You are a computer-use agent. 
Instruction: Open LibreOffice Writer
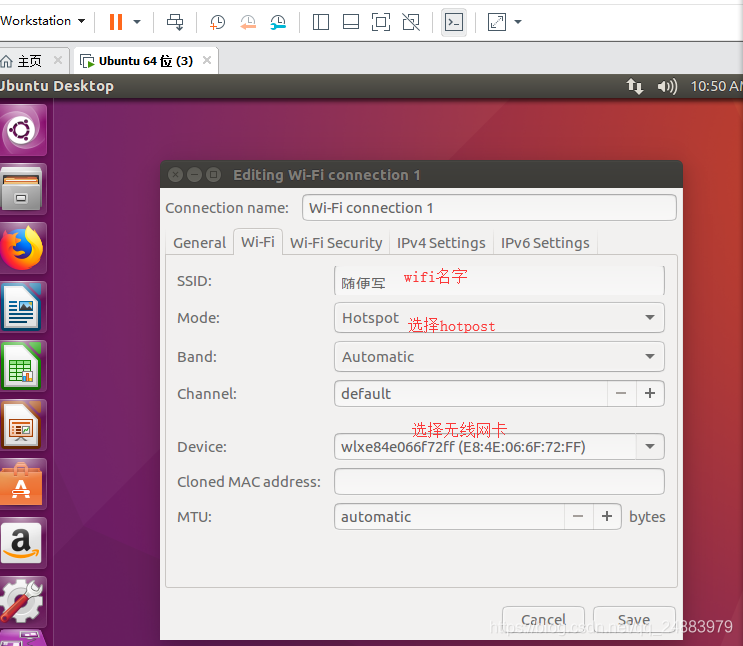22,307
